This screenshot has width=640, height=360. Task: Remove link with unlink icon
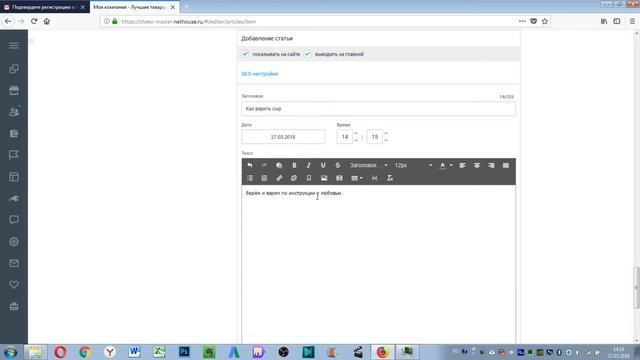click(x=294, y=178)
